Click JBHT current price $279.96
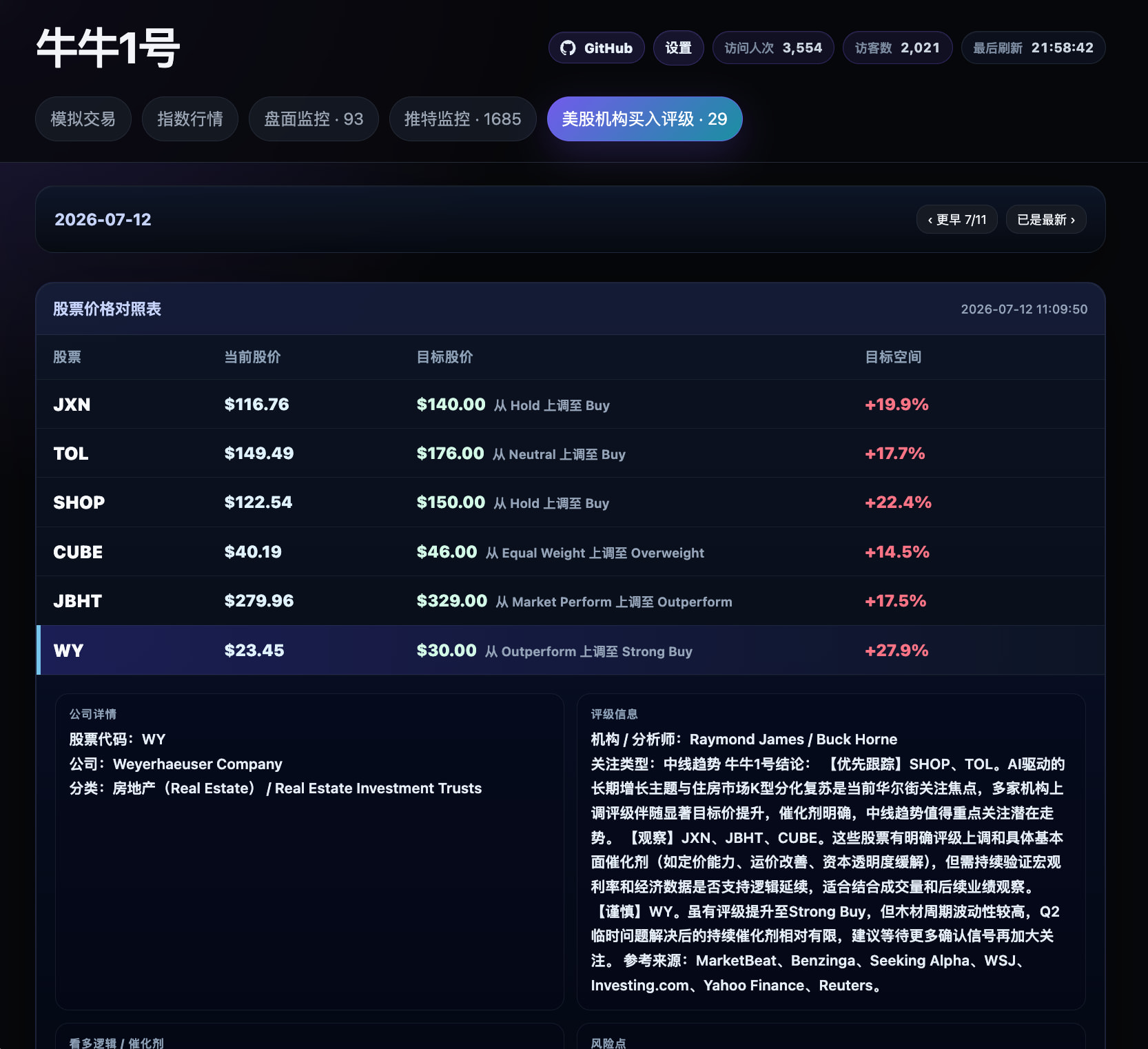The width and height of the screenshot is (1148, 1049). tap(258, 601)
